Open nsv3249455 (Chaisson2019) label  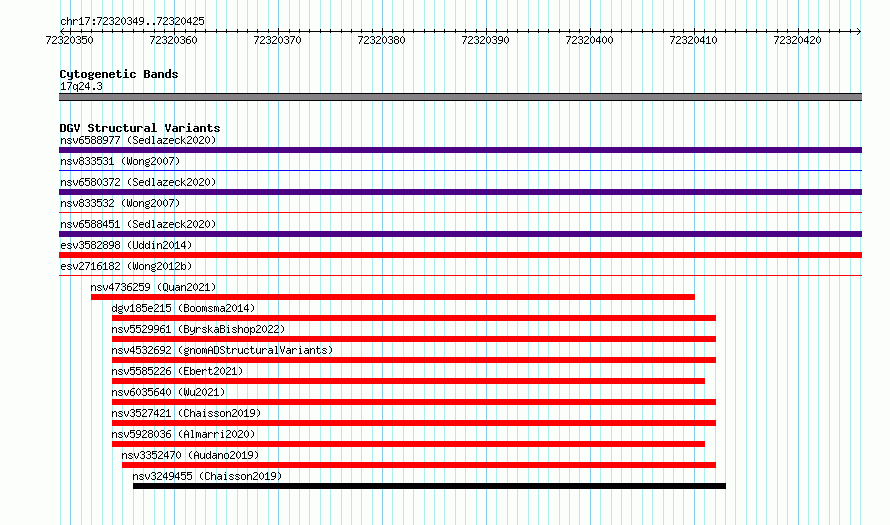tap(207, 476)
